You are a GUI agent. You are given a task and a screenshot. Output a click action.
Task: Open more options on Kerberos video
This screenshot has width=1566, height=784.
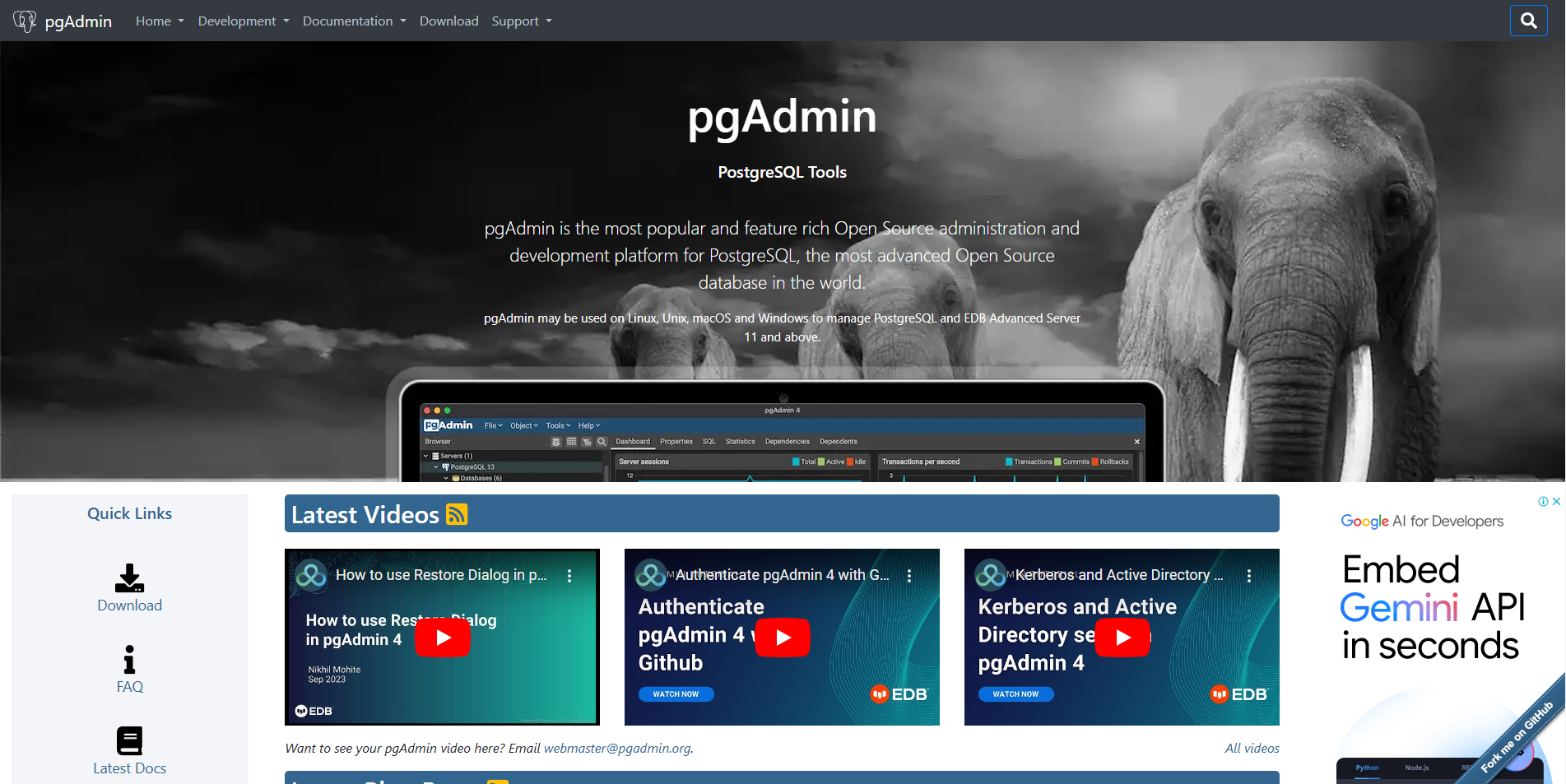click(1249, 576)
